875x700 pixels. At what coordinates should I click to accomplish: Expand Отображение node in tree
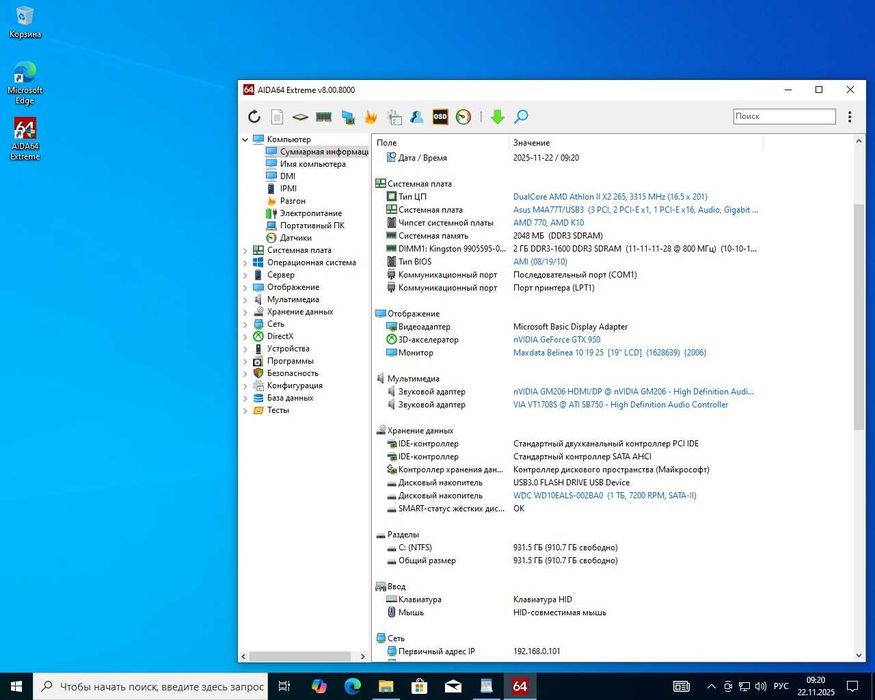pos(245,287)
